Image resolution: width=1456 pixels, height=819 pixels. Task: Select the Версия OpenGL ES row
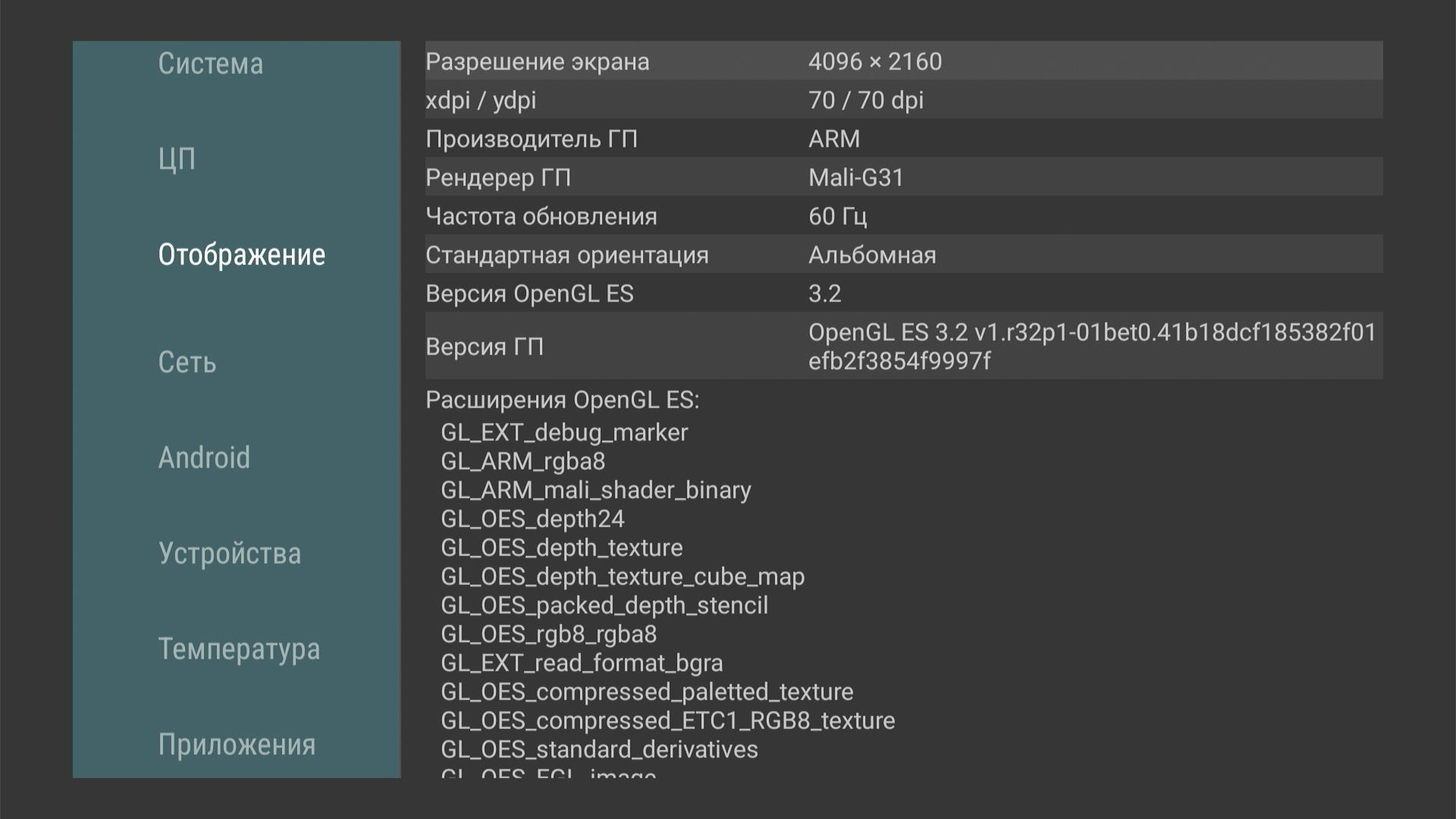tap(903, 293)
